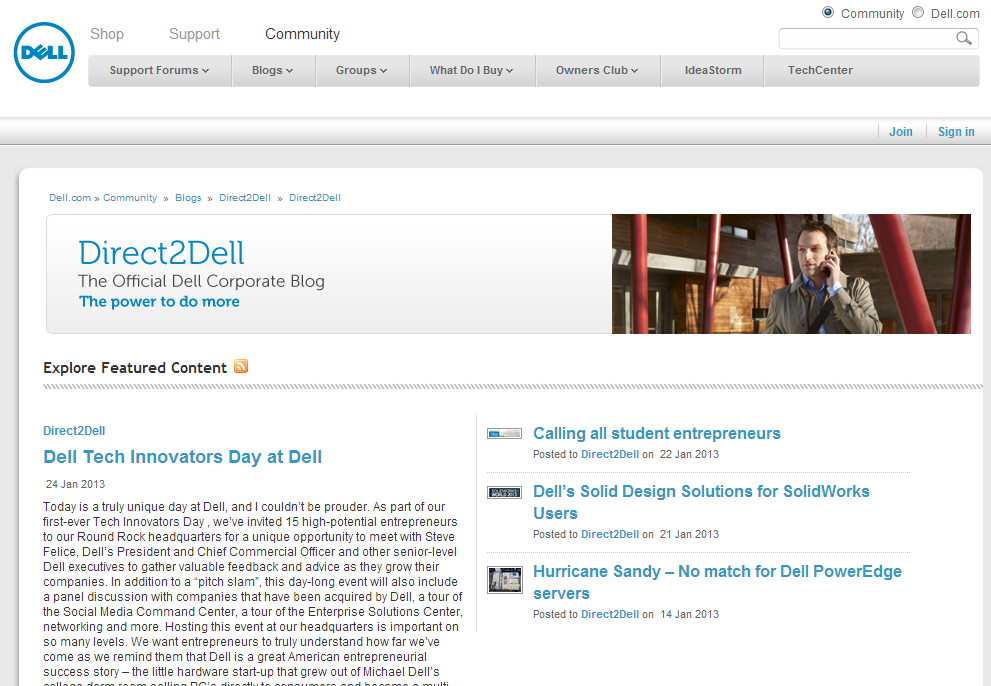Click Direct2Dell author on 21 Jan post
The height and width of the screenshot is (686, 991).
tap(610, 534)
